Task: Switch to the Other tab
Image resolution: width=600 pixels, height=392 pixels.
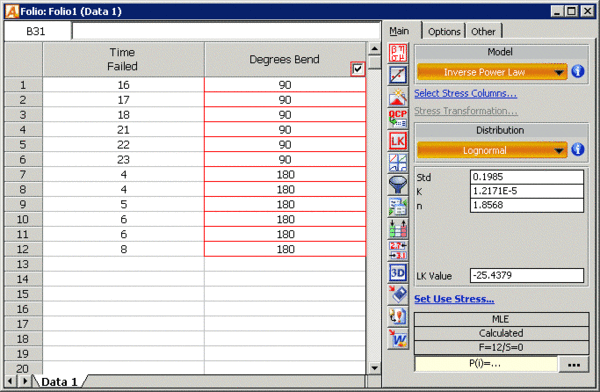Action: (483, 31)
